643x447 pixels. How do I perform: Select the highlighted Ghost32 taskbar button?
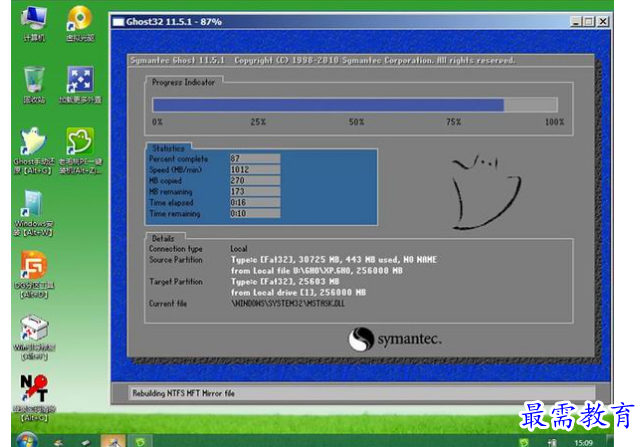click(113, 441)
